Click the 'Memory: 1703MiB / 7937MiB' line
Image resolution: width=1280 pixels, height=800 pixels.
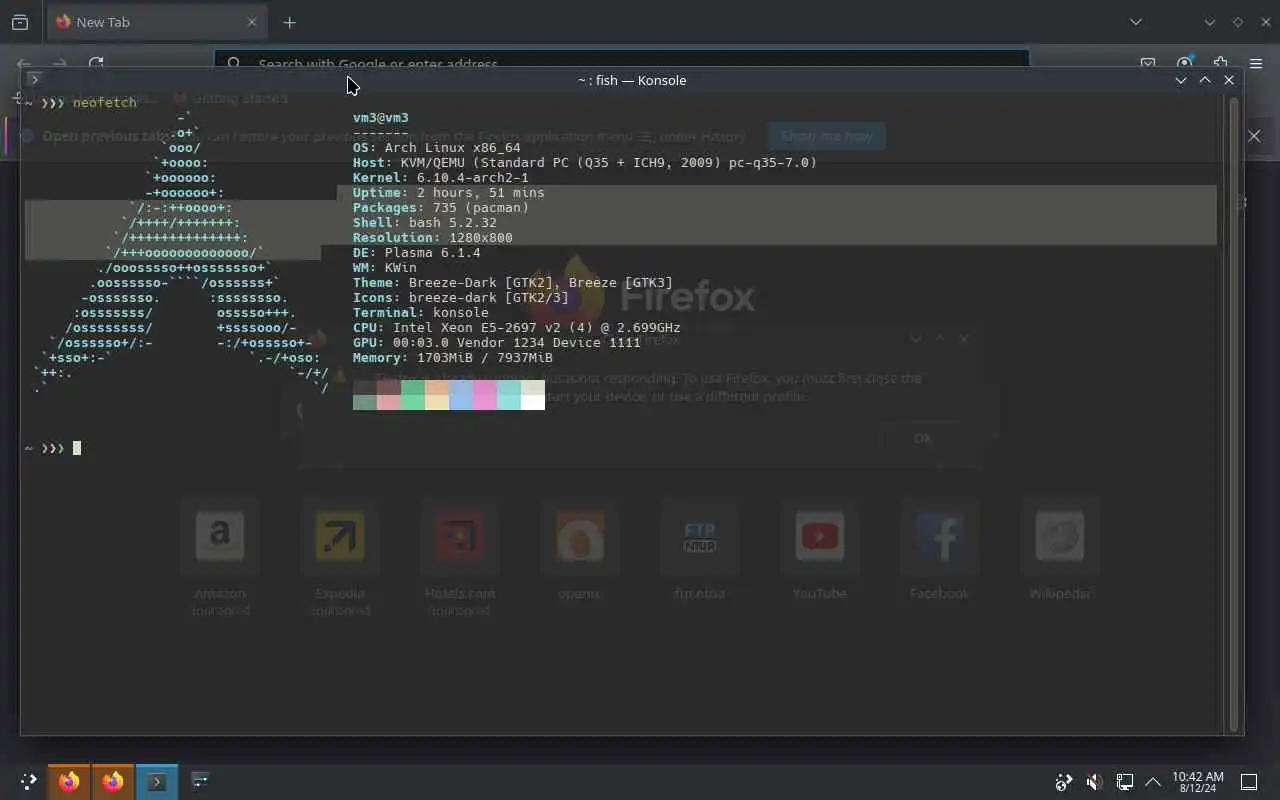[453, 358]
